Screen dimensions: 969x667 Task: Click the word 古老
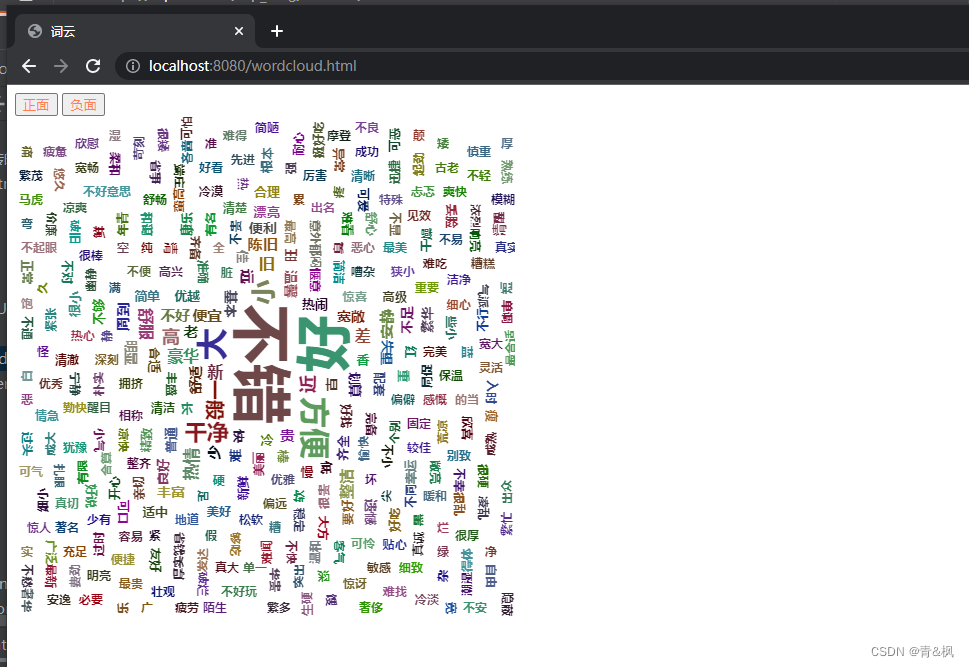point(447,168)
